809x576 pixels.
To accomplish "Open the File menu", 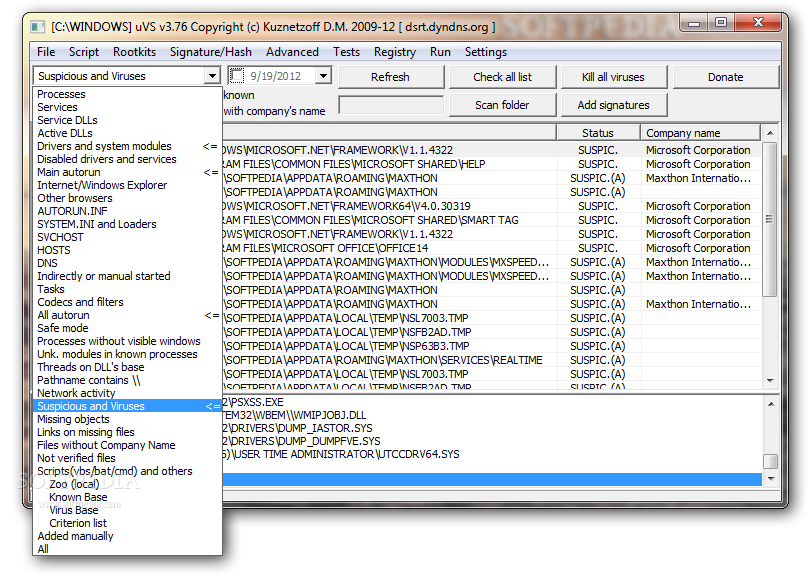I will [x=46, y=52].
